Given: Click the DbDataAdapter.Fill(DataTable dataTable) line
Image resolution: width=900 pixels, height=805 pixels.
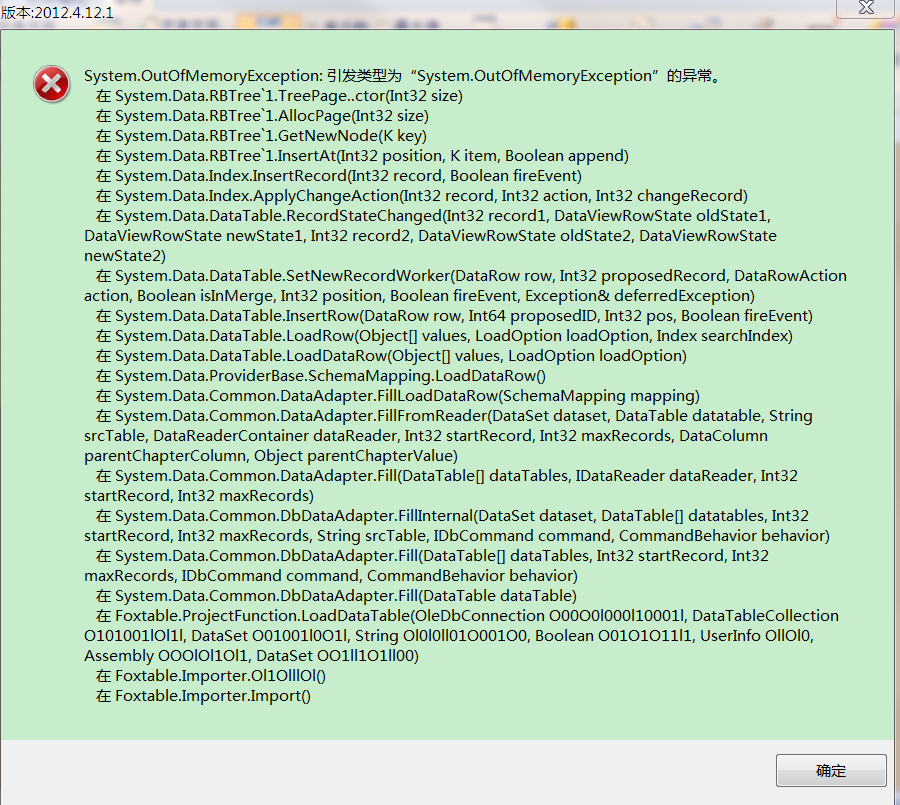Looking at the screenshot, I should tap(336, 596).
